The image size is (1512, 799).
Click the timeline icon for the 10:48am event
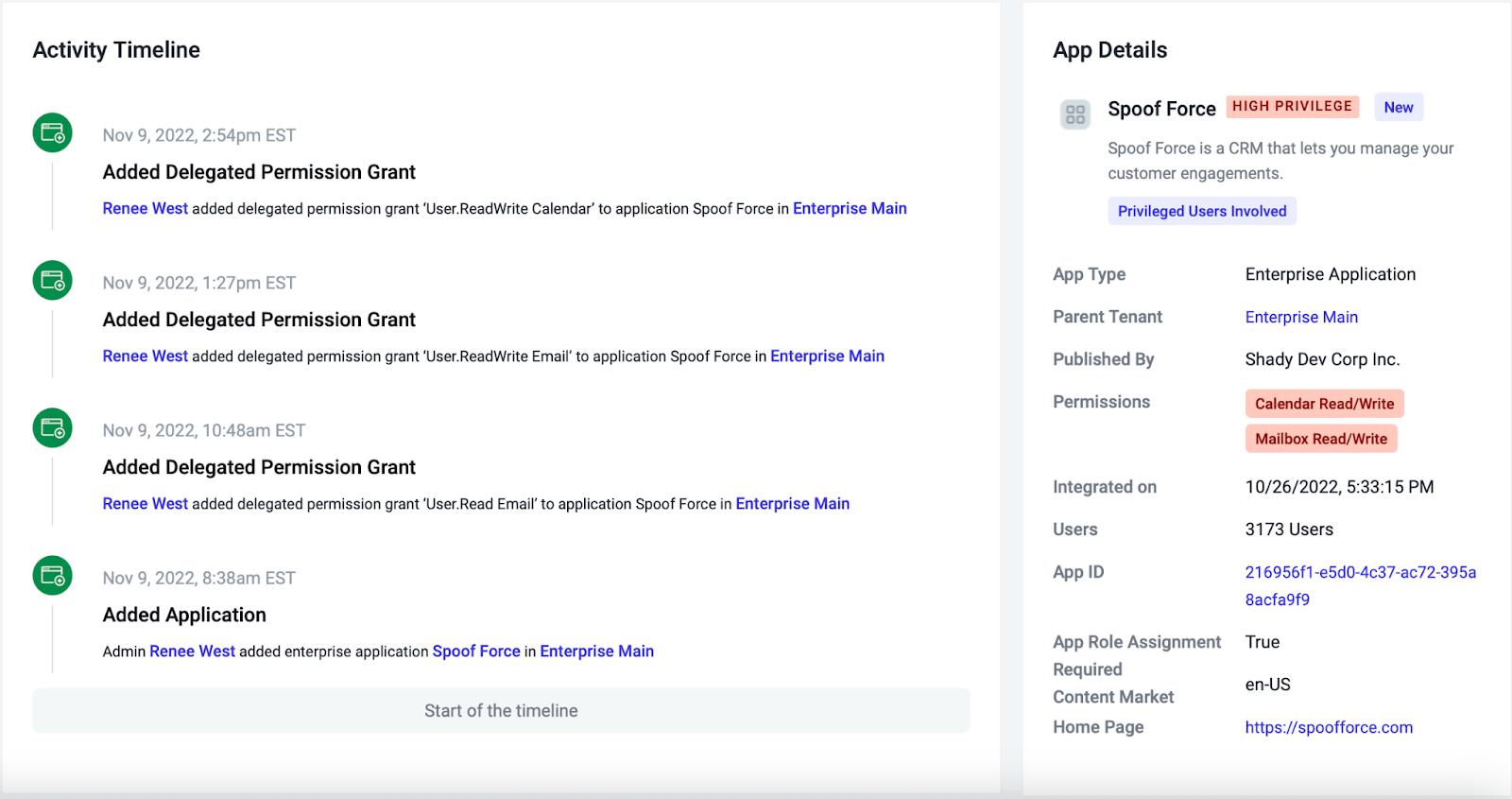[53, 427]
